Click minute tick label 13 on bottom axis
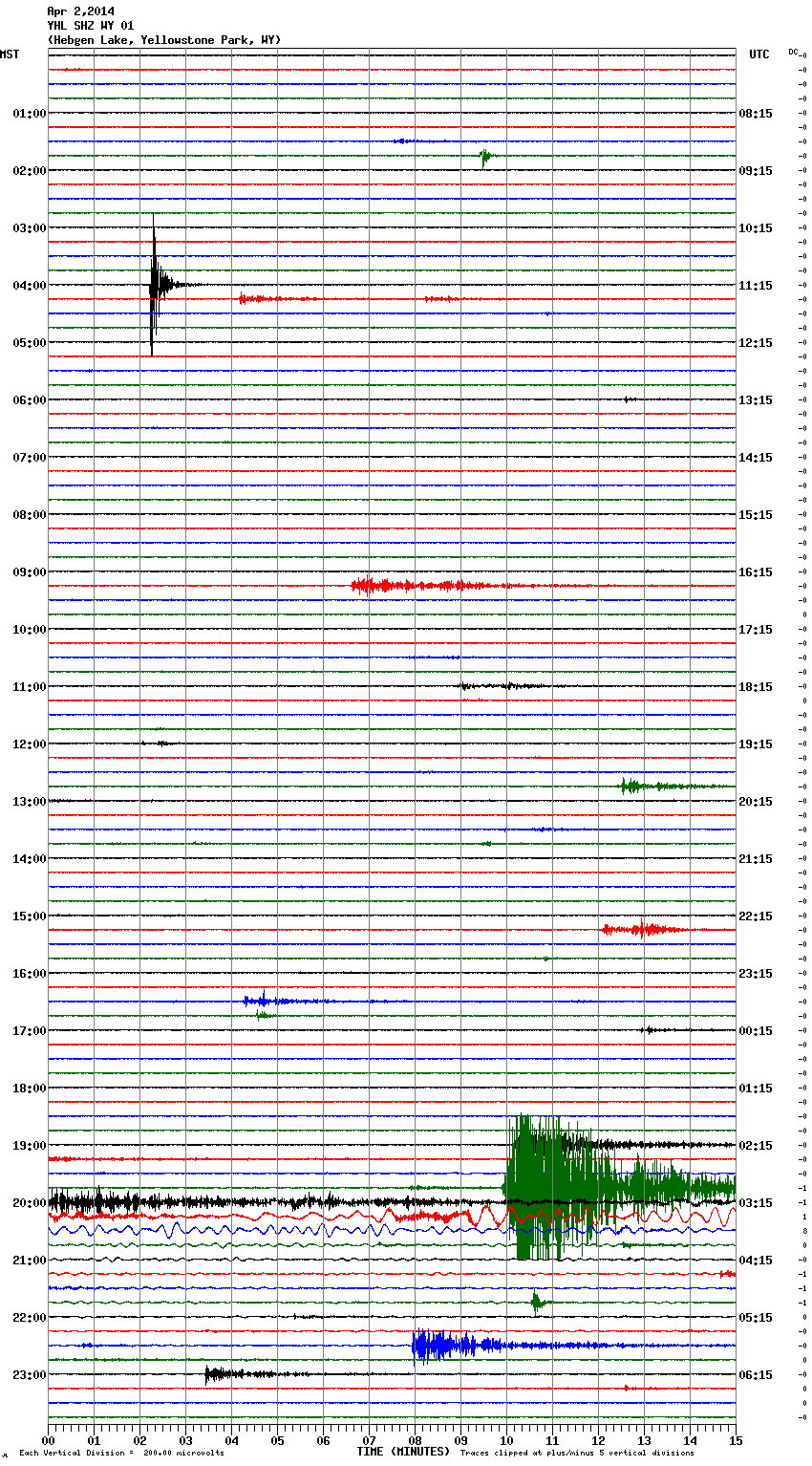812x1466 pixels. point(645,1440)
